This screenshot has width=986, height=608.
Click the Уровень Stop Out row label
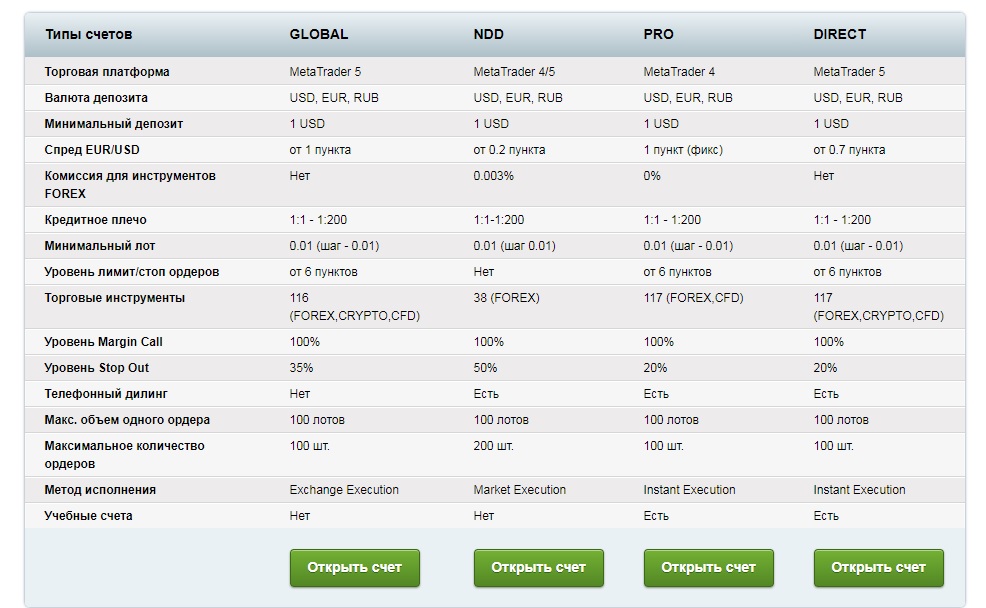pyautogui.click(x=95, y=367)
